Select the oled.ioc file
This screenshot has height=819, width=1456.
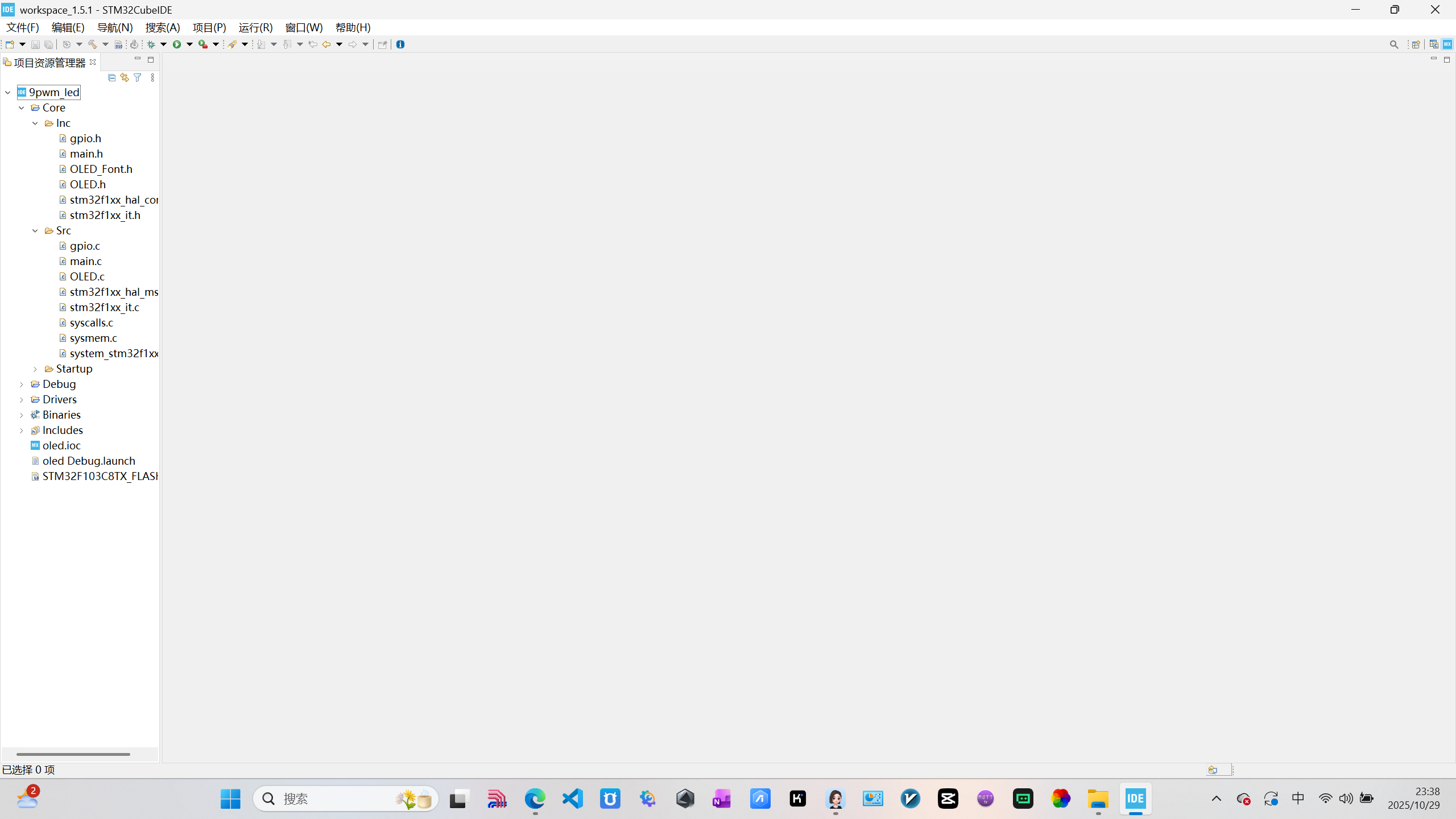[x=61, y=445]
